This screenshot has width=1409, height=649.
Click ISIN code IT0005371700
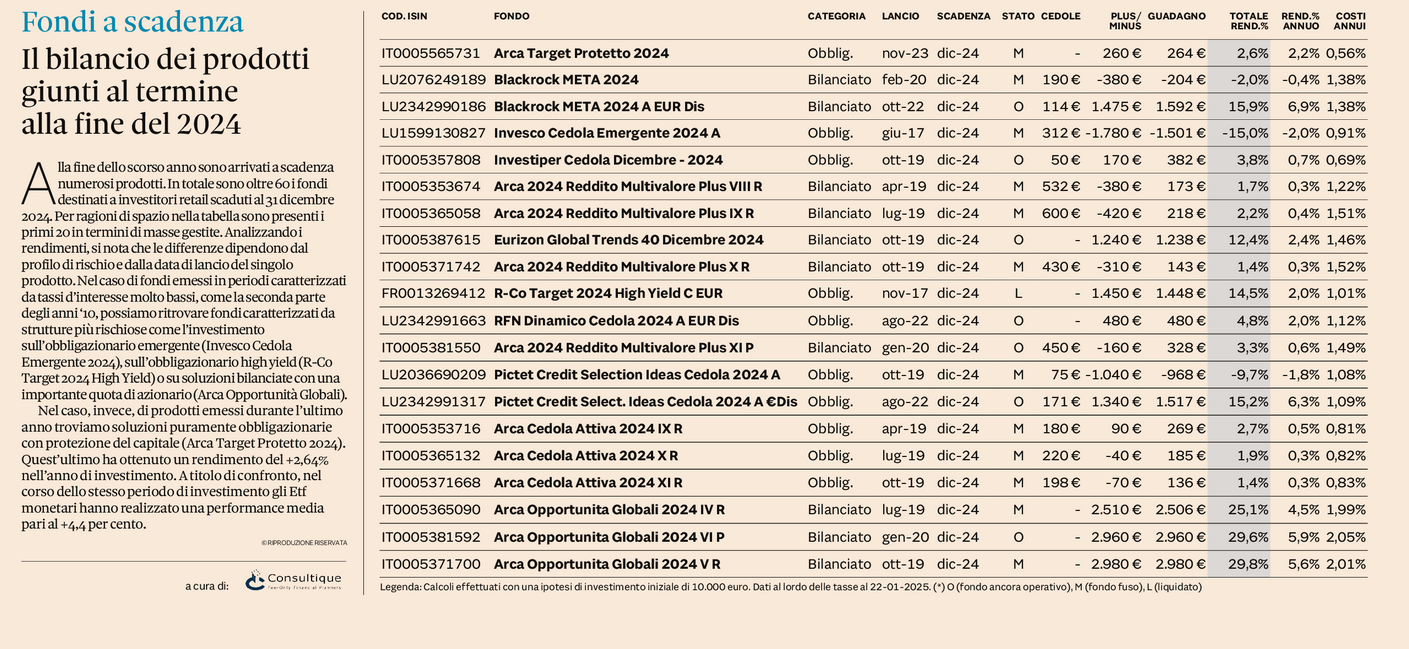coord(431,564)
